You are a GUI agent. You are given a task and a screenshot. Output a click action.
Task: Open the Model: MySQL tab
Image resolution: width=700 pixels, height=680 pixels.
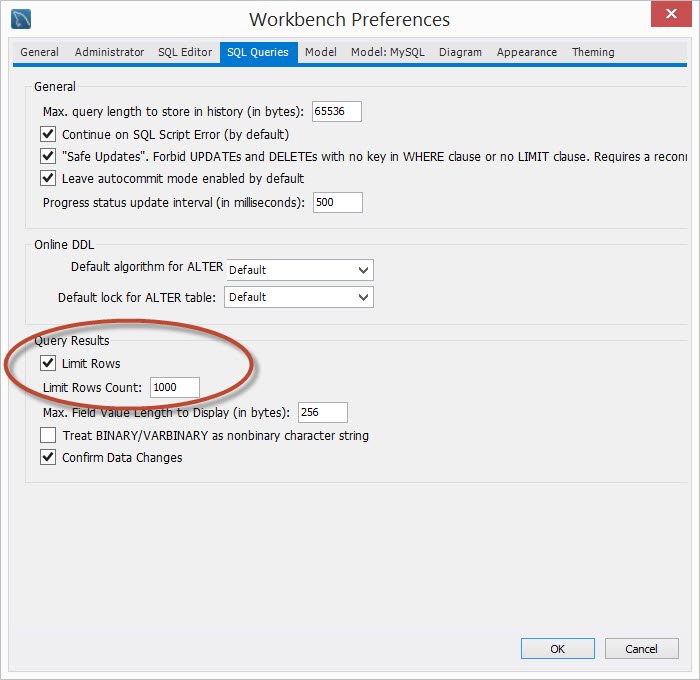(388, 52)
